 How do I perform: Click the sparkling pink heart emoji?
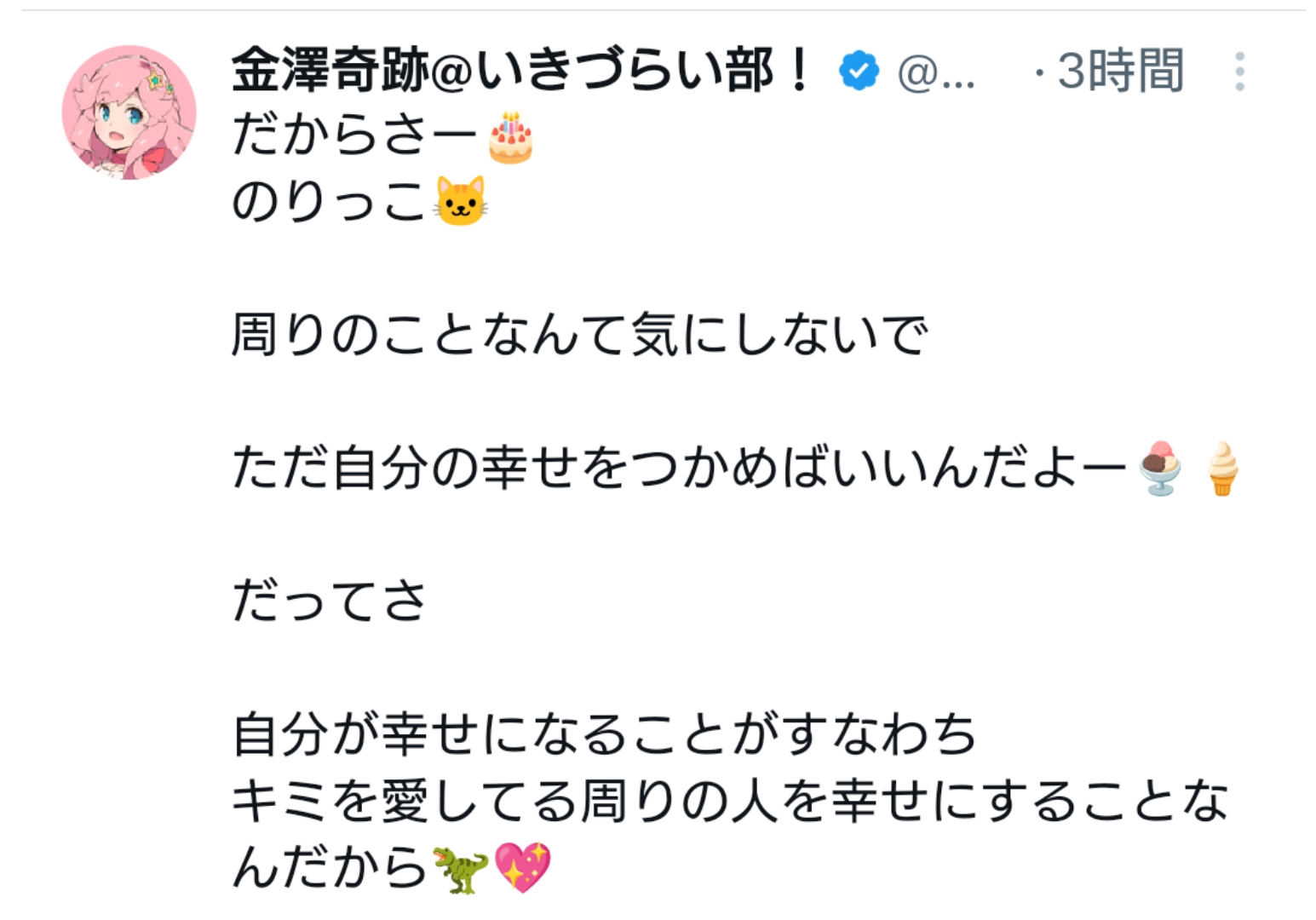523,868
